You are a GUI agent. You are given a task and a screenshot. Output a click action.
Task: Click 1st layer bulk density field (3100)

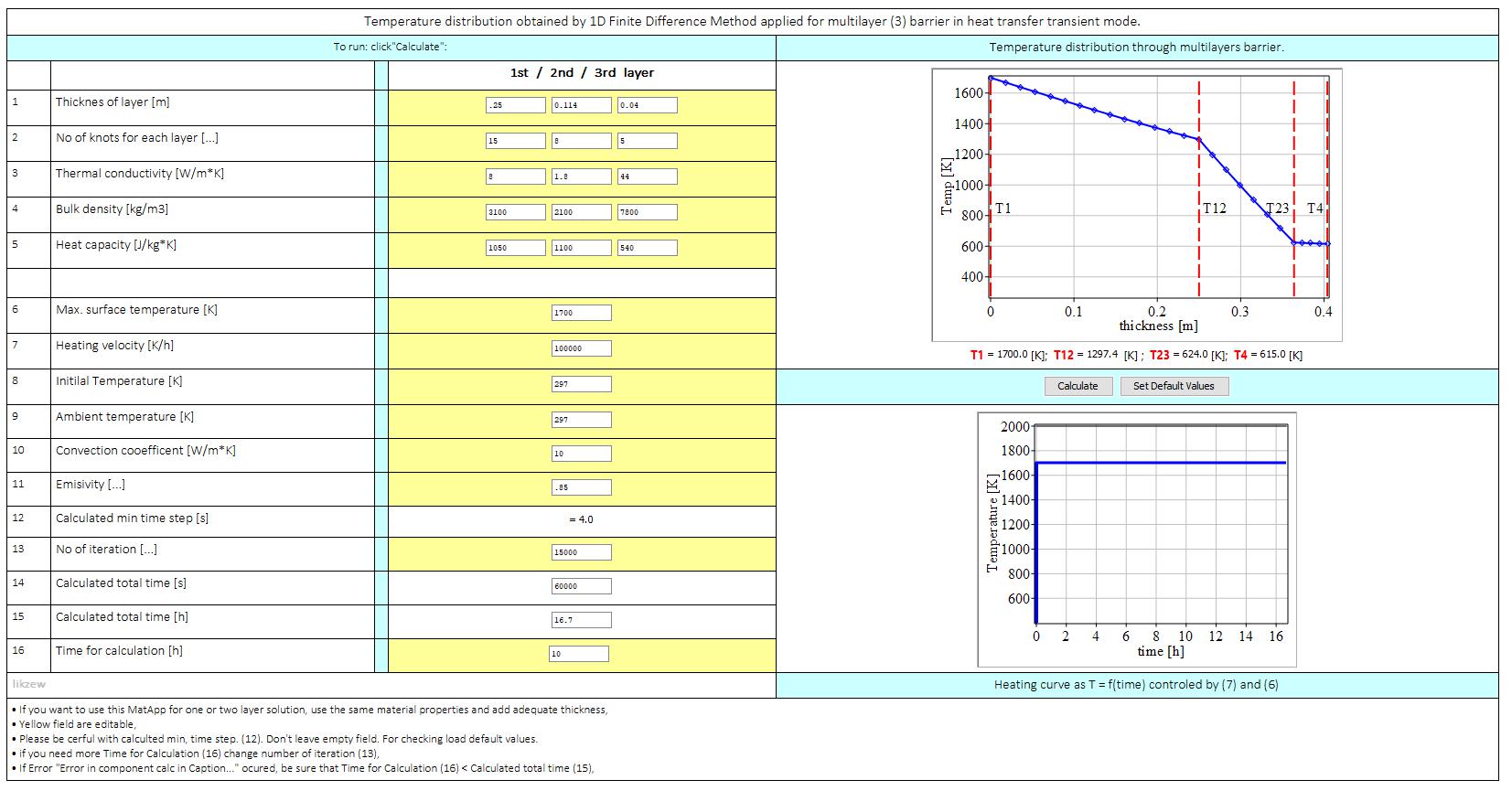(516, 212)
